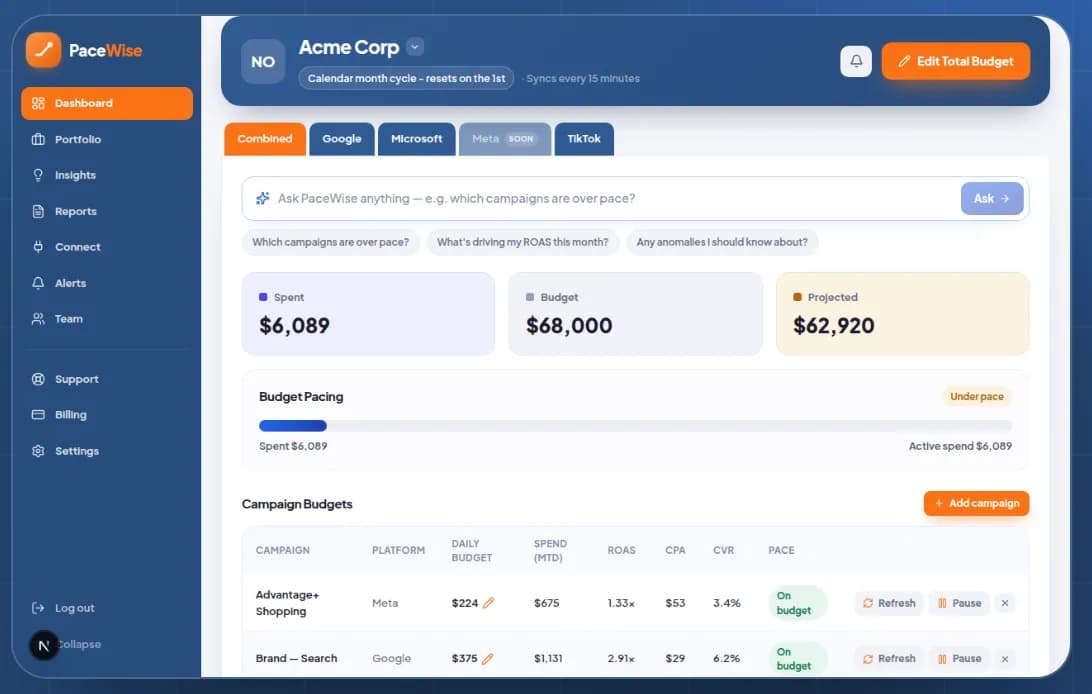Viewport: 1092px width, 694px height.
Task: Remove Brand — Search campaign with X
Action: point(1005,658)
